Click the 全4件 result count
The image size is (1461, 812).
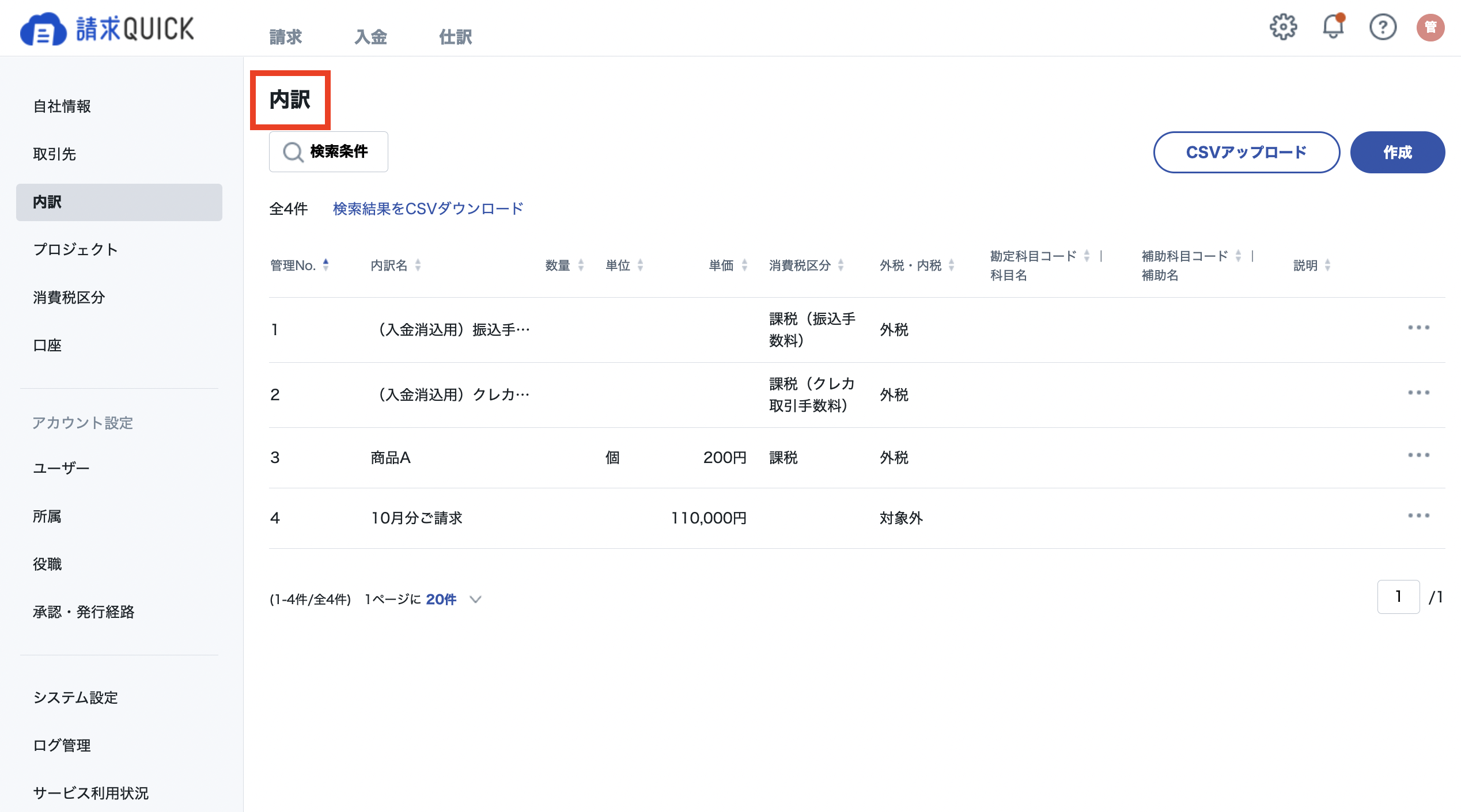click(x=289, y=208)
